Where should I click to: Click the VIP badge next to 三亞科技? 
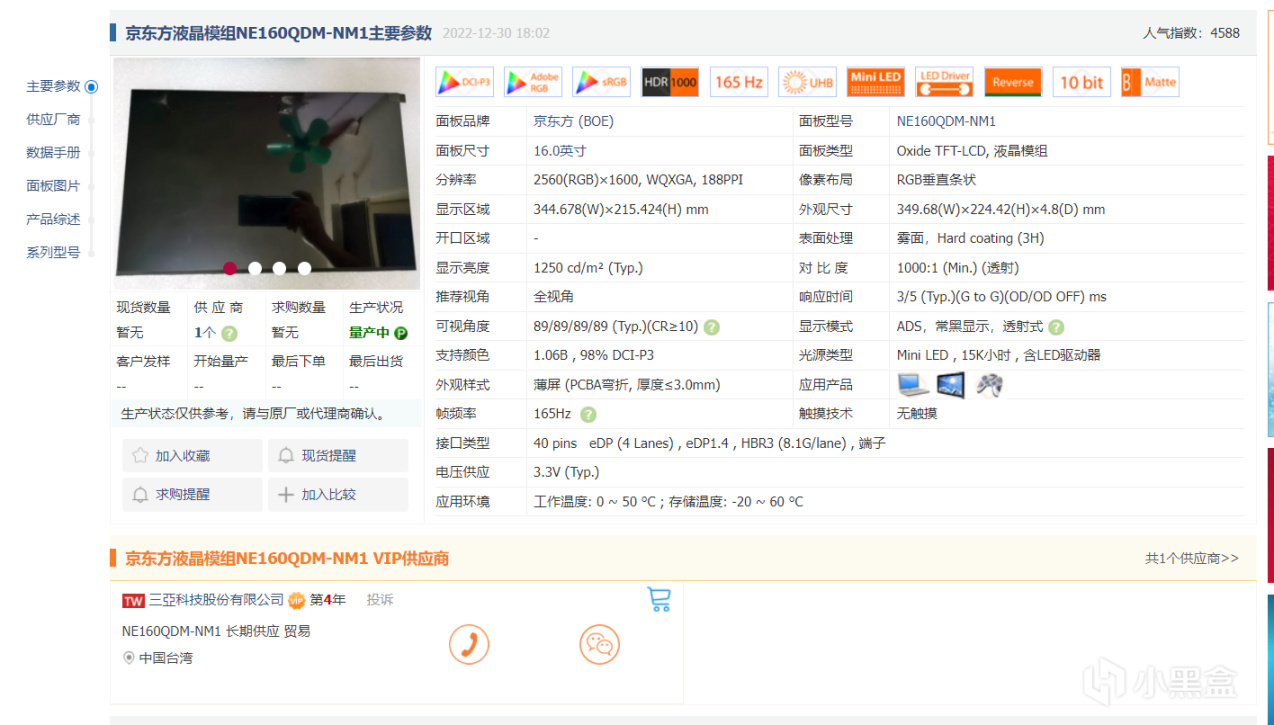pyautogui.click(x=297, y=600)
